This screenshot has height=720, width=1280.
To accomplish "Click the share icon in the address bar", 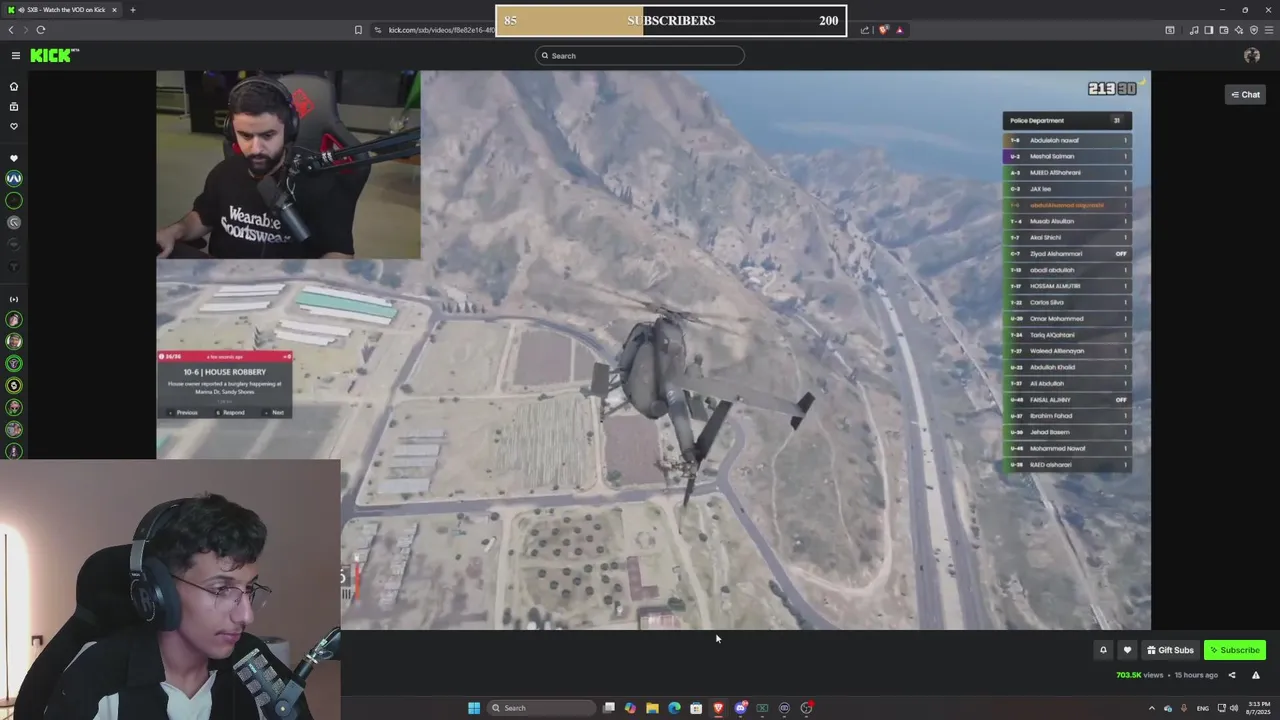I will point(864,30).
